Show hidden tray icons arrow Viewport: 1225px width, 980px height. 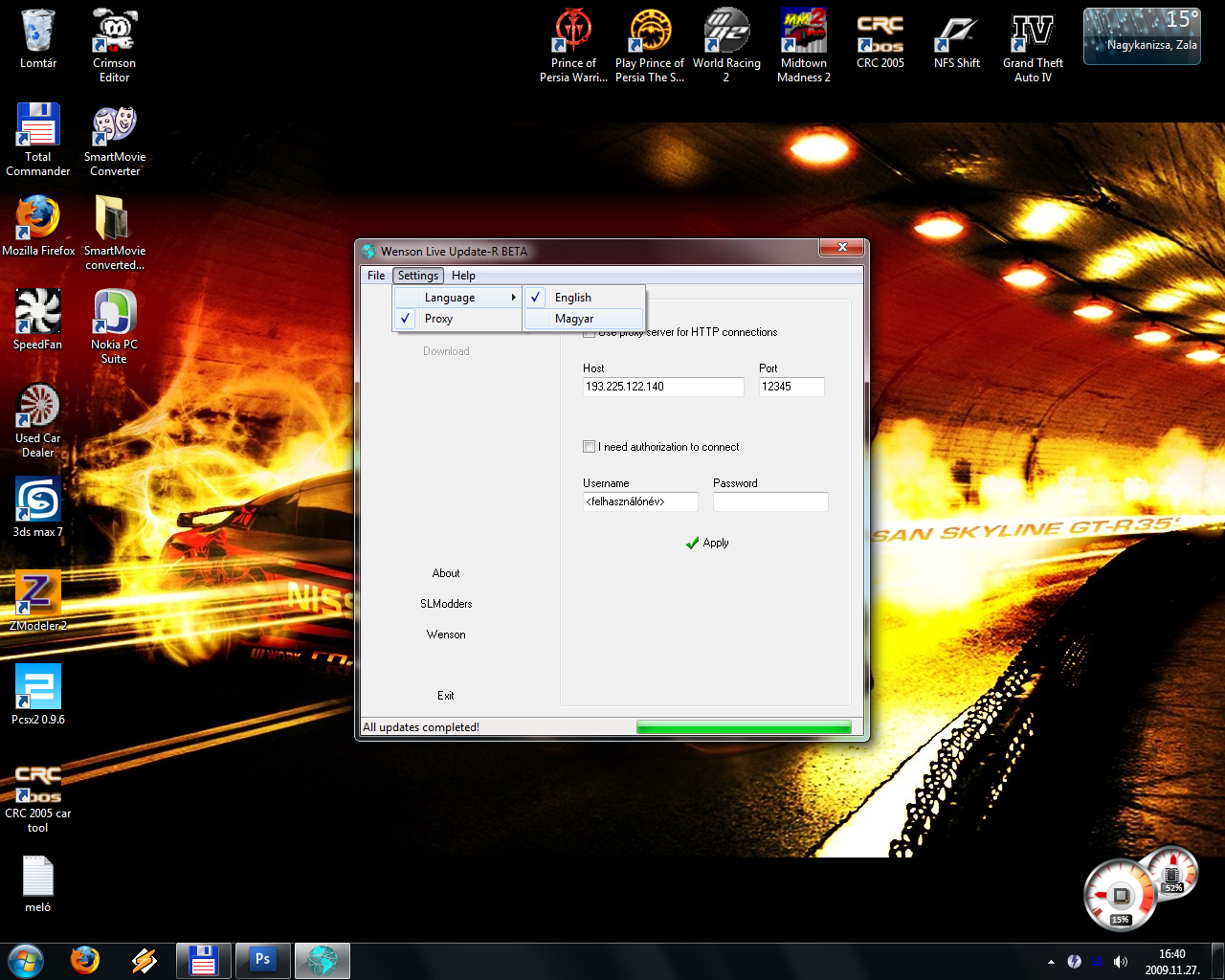point(1051,962)
